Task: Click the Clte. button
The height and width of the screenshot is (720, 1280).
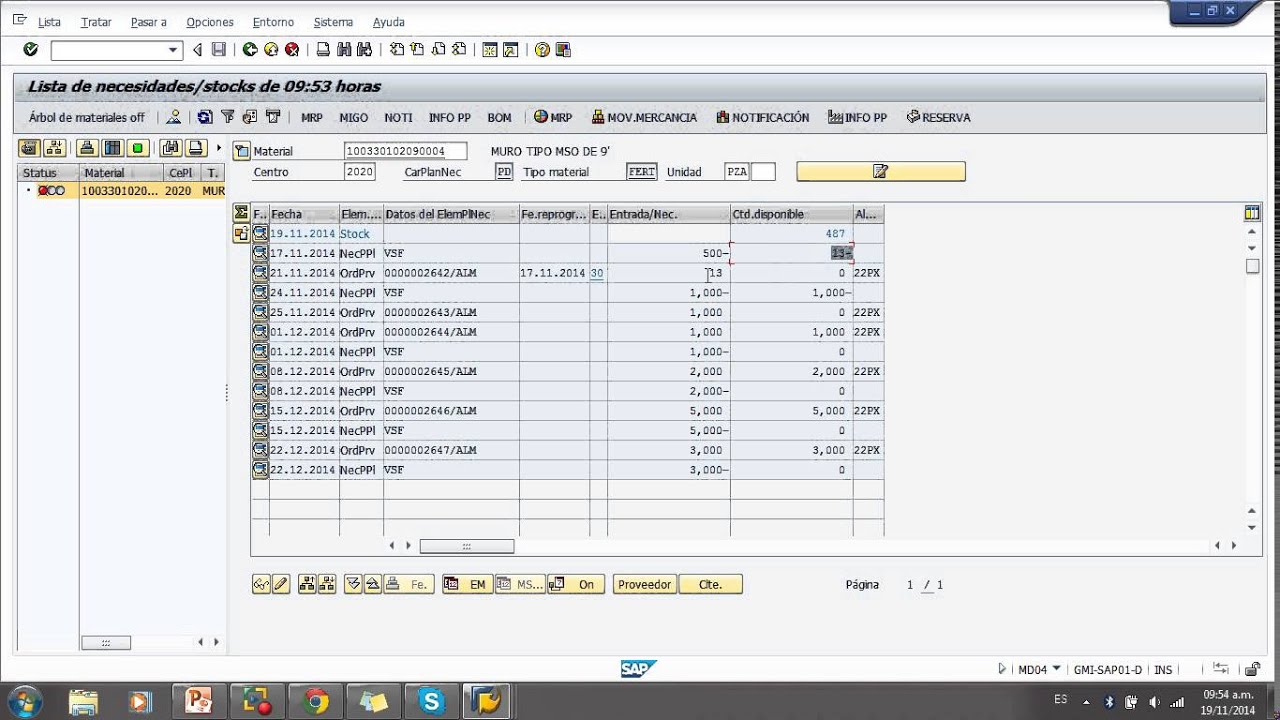Action: (x=710, y=584)
